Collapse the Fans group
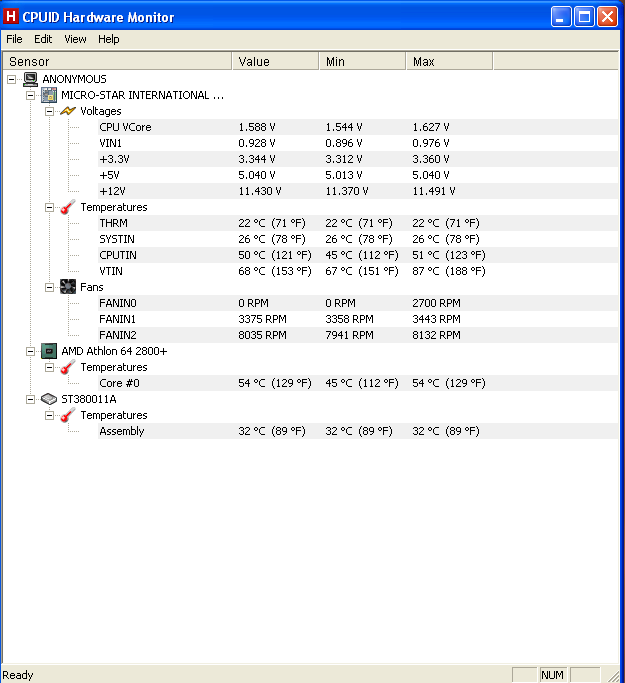This screenshot has width=625, height=683. tap(50, 287)
